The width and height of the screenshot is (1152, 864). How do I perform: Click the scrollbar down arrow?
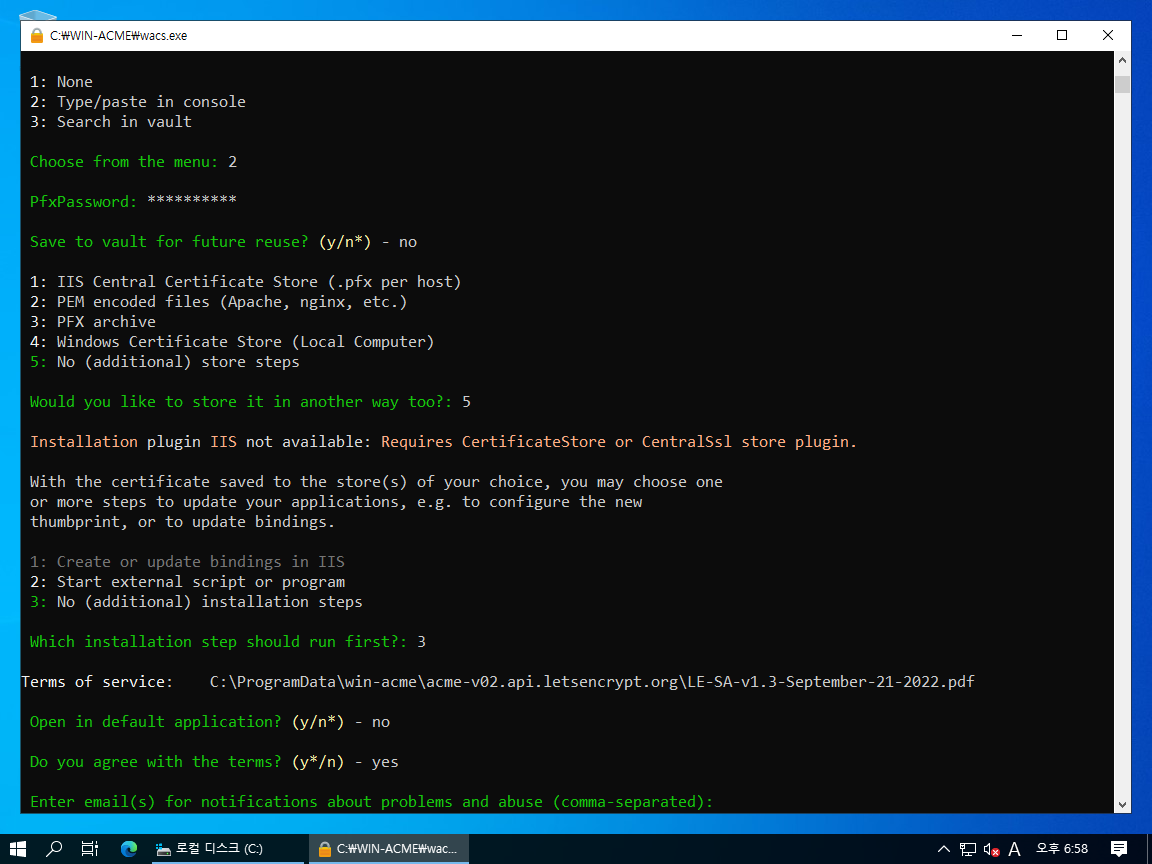point(1123,804)
